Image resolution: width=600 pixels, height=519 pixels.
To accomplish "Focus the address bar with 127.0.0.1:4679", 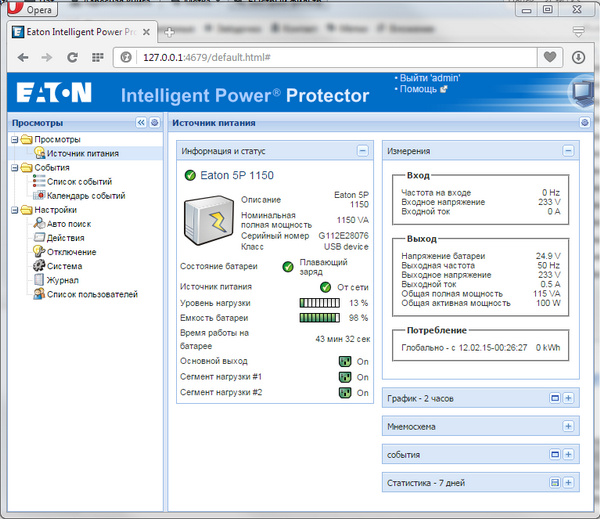I will pyautogui.click(x=325, y=57).
